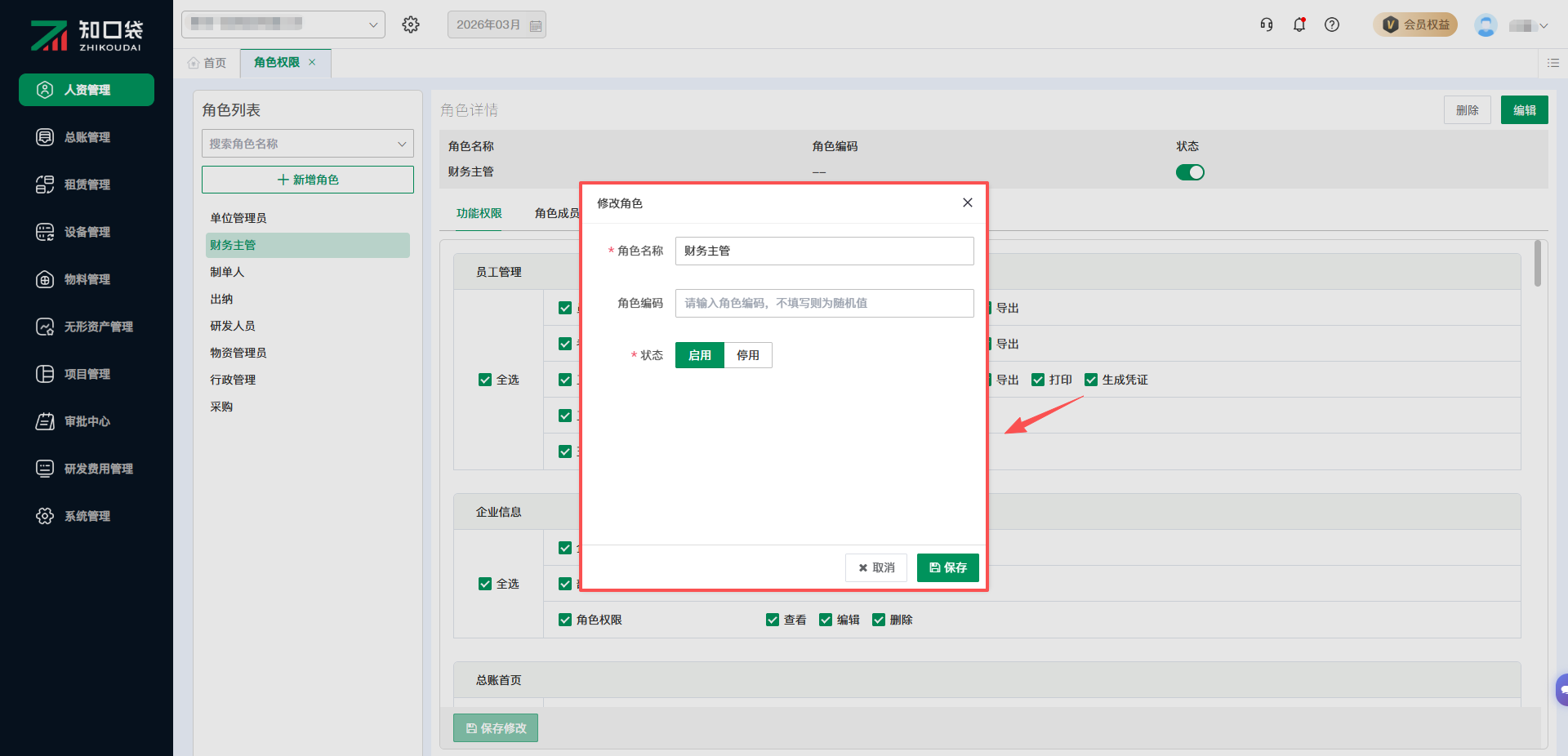This screenshot has height=756, width=1568.
Task: Open 会员权益 badge
Action: (1415, 24)
